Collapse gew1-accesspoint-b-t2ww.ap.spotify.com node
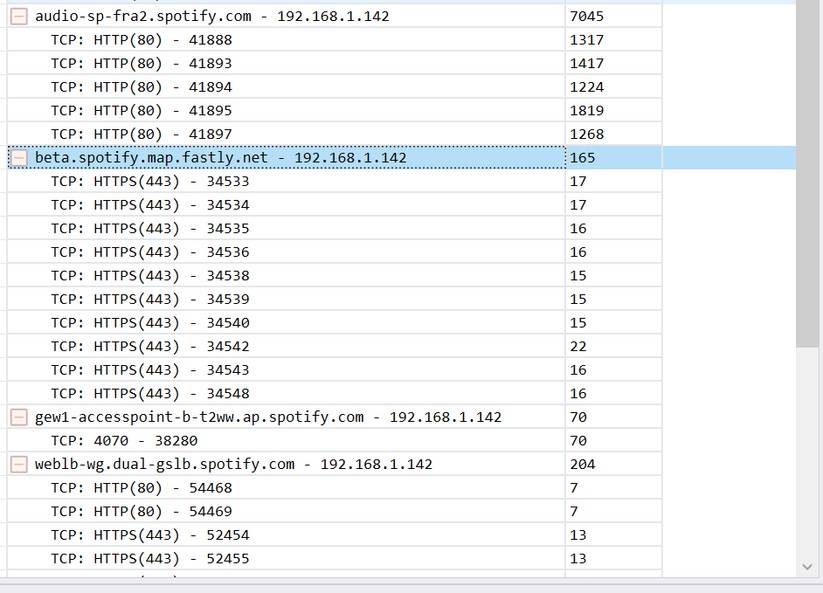 click(19, 417)
